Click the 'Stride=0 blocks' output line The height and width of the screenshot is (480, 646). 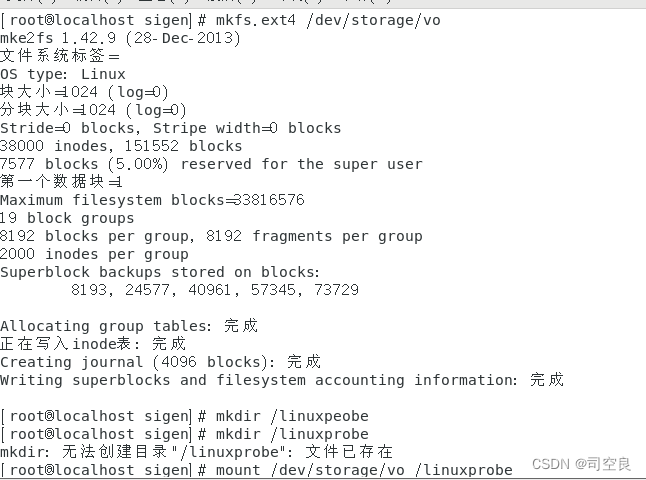[171, 129]
